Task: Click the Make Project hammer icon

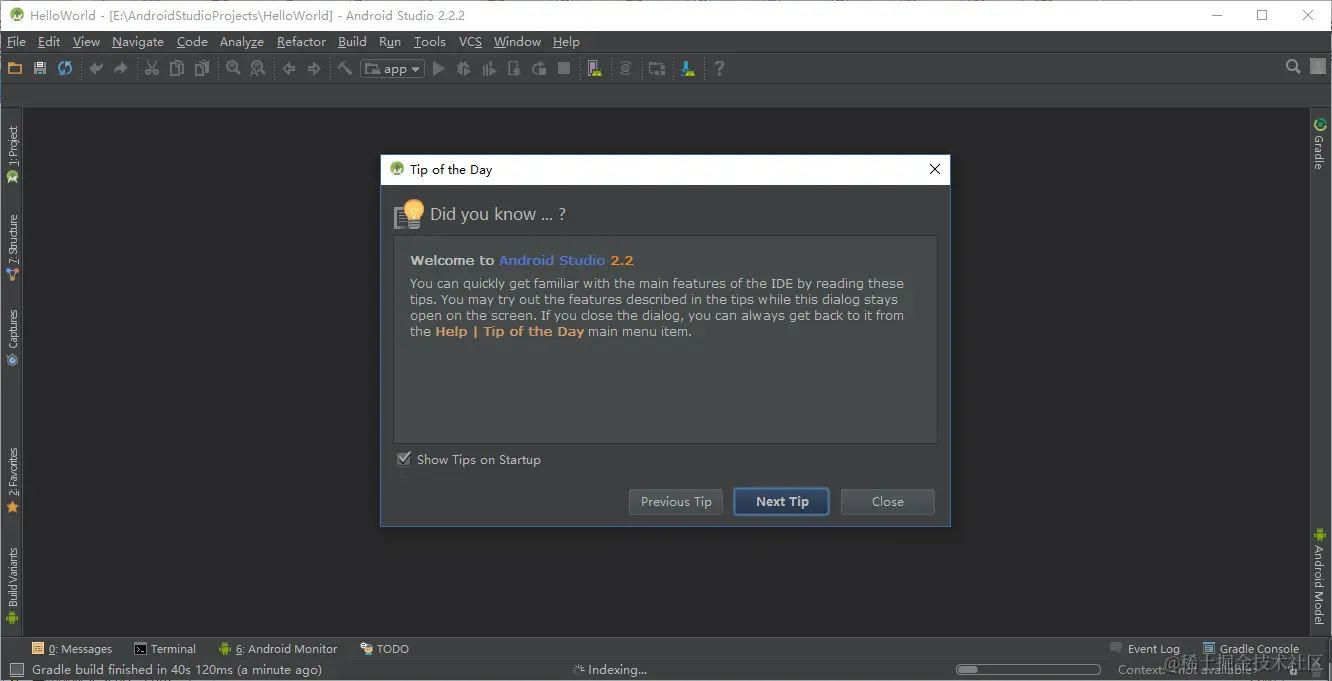Action: (x=345, y=68)
